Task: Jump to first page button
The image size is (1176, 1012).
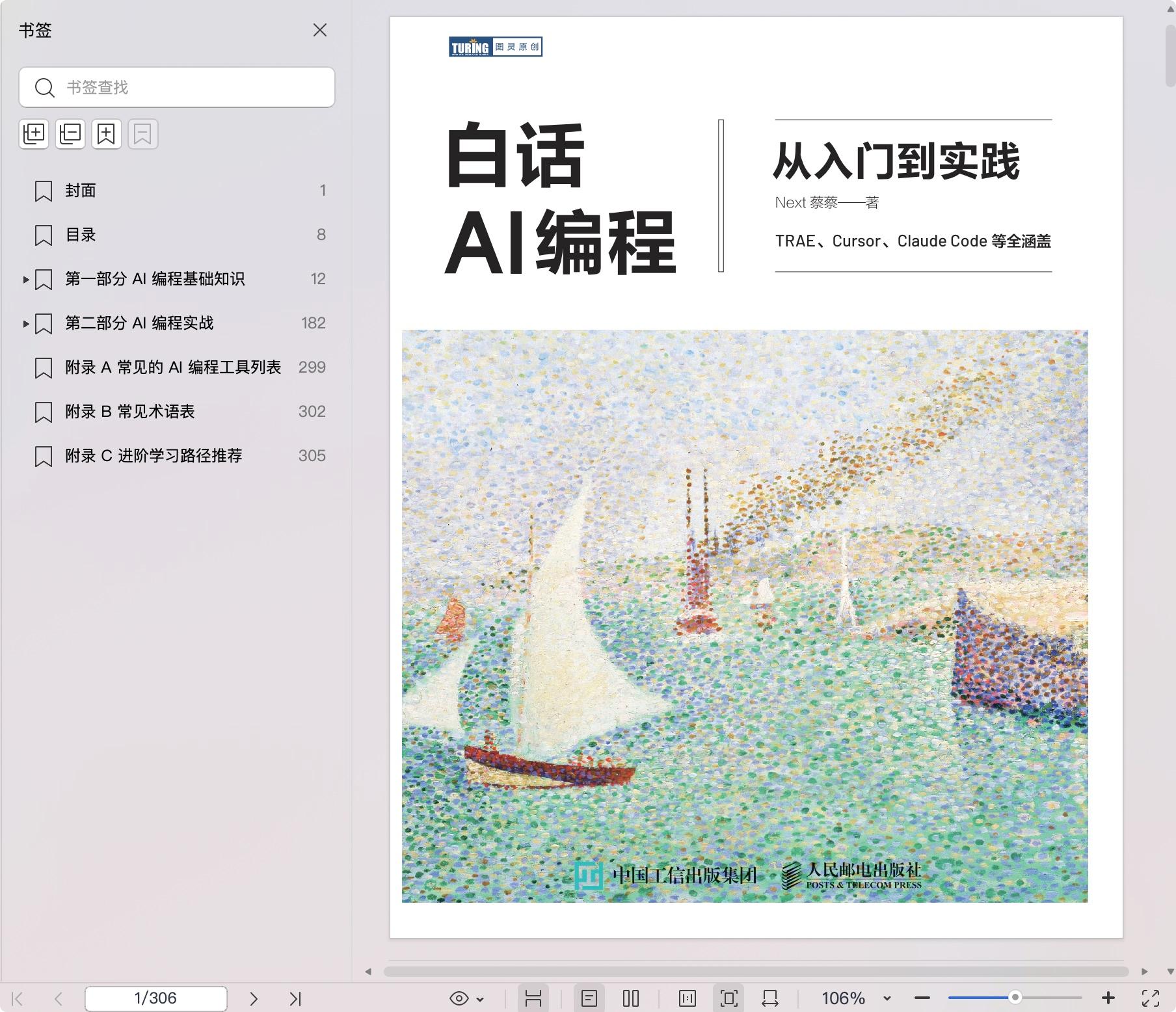Action: 18,998
